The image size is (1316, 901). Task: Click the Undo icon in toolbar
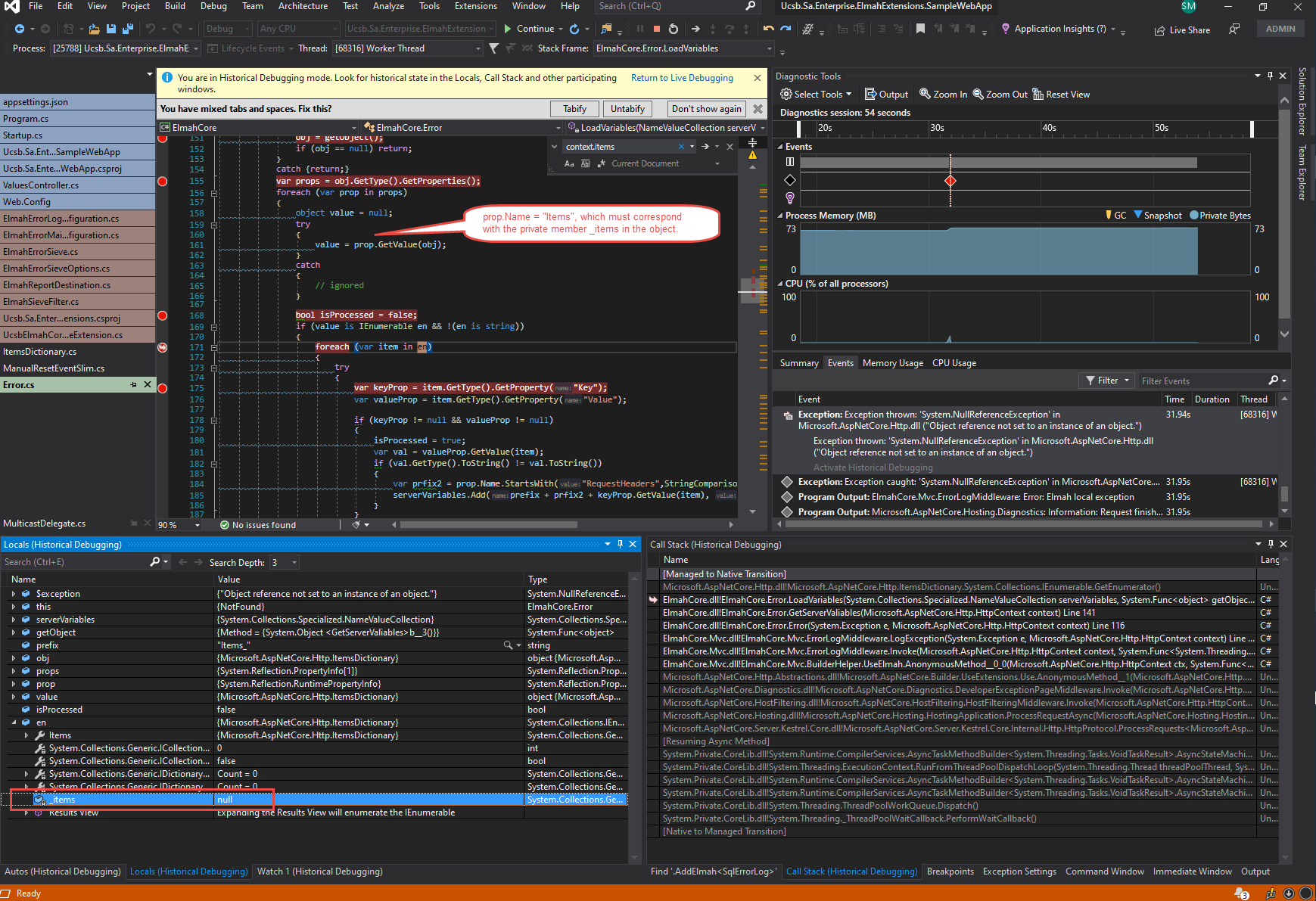click(x=151, y=29)
